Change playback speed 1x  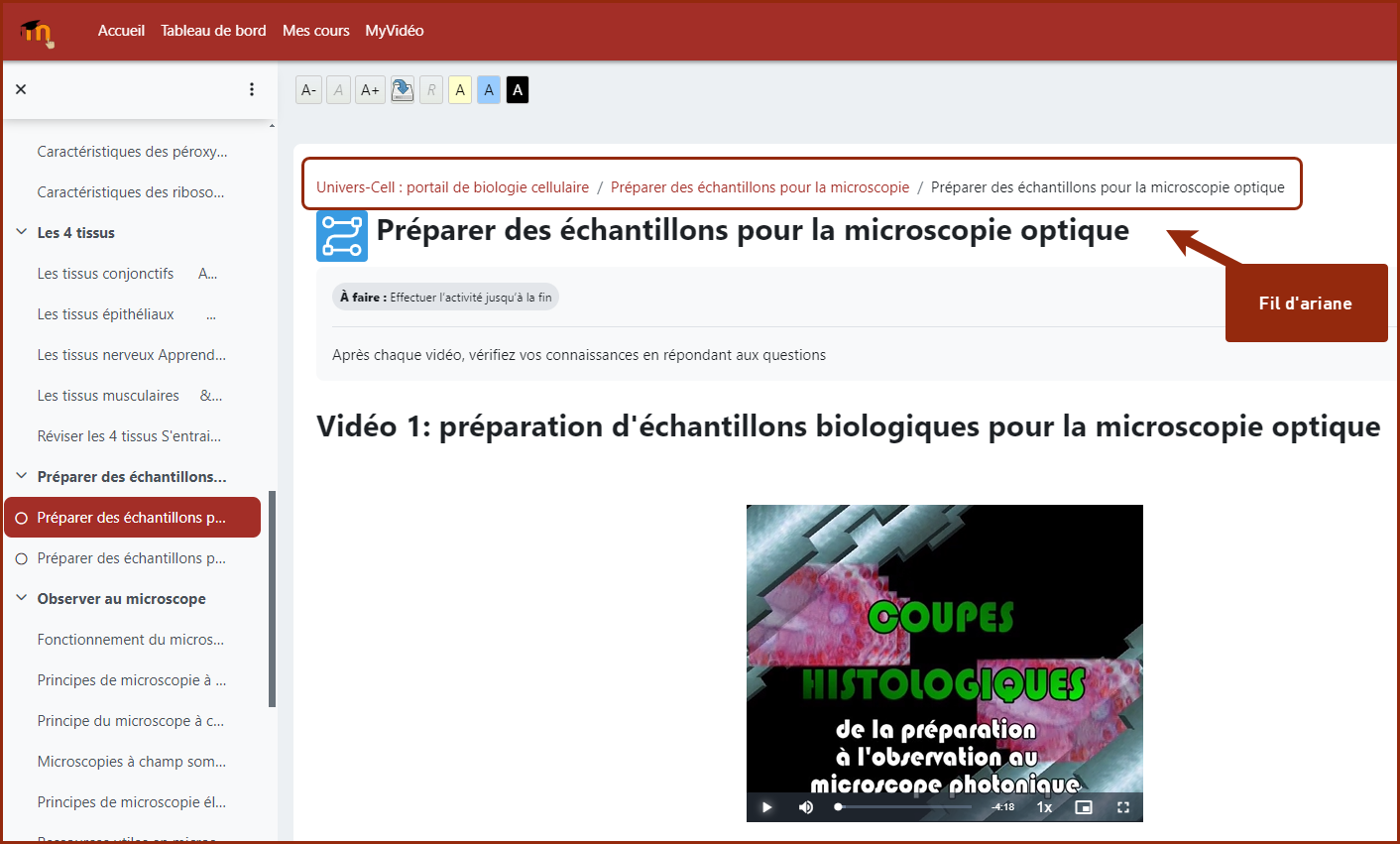point(1044,807)
